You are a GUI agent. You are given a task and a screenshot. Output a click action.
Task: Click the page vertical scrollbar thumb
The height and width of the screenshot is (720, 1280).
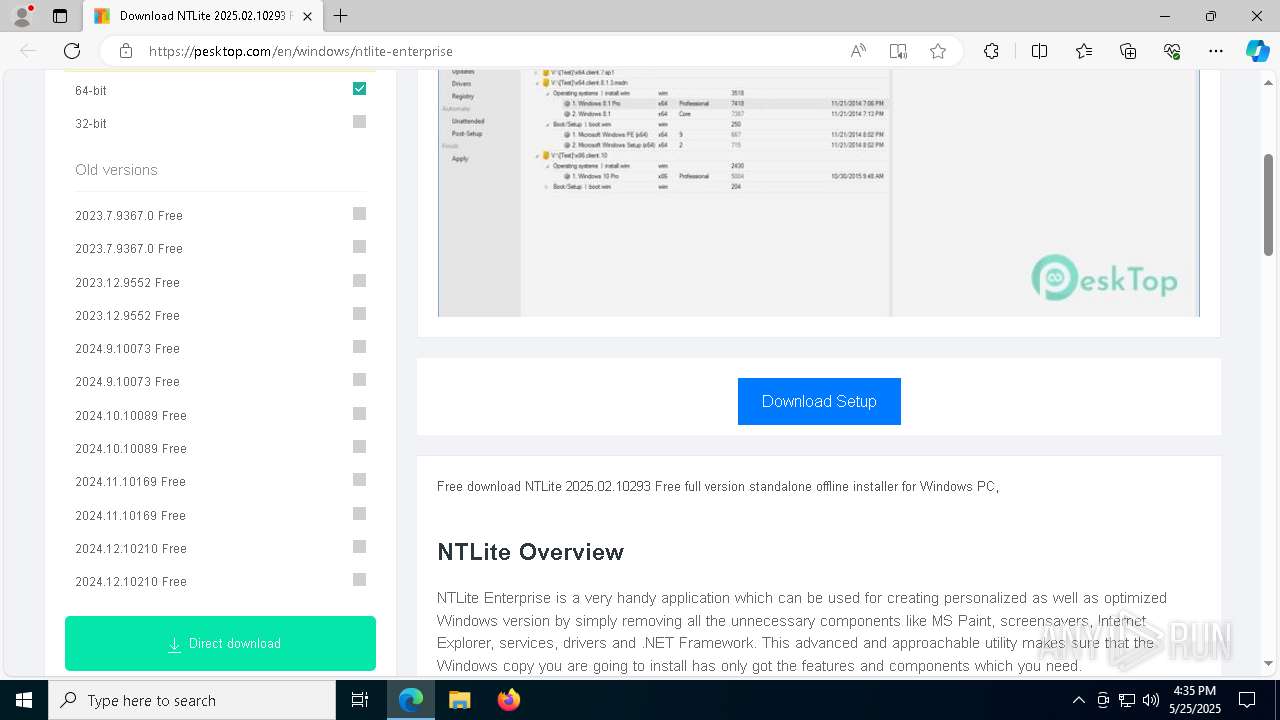click(1268, 204)
